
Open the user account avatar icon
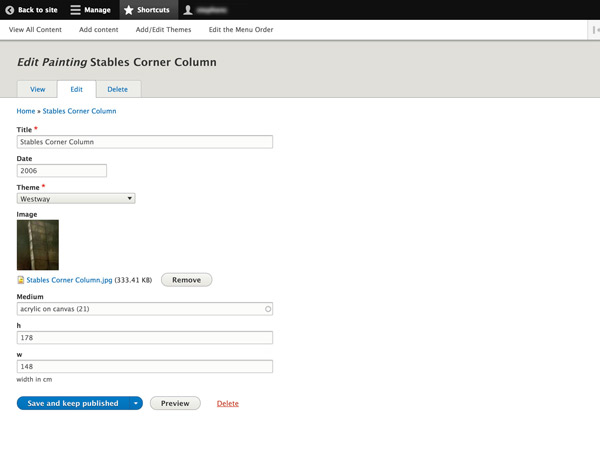coord(187,10)
